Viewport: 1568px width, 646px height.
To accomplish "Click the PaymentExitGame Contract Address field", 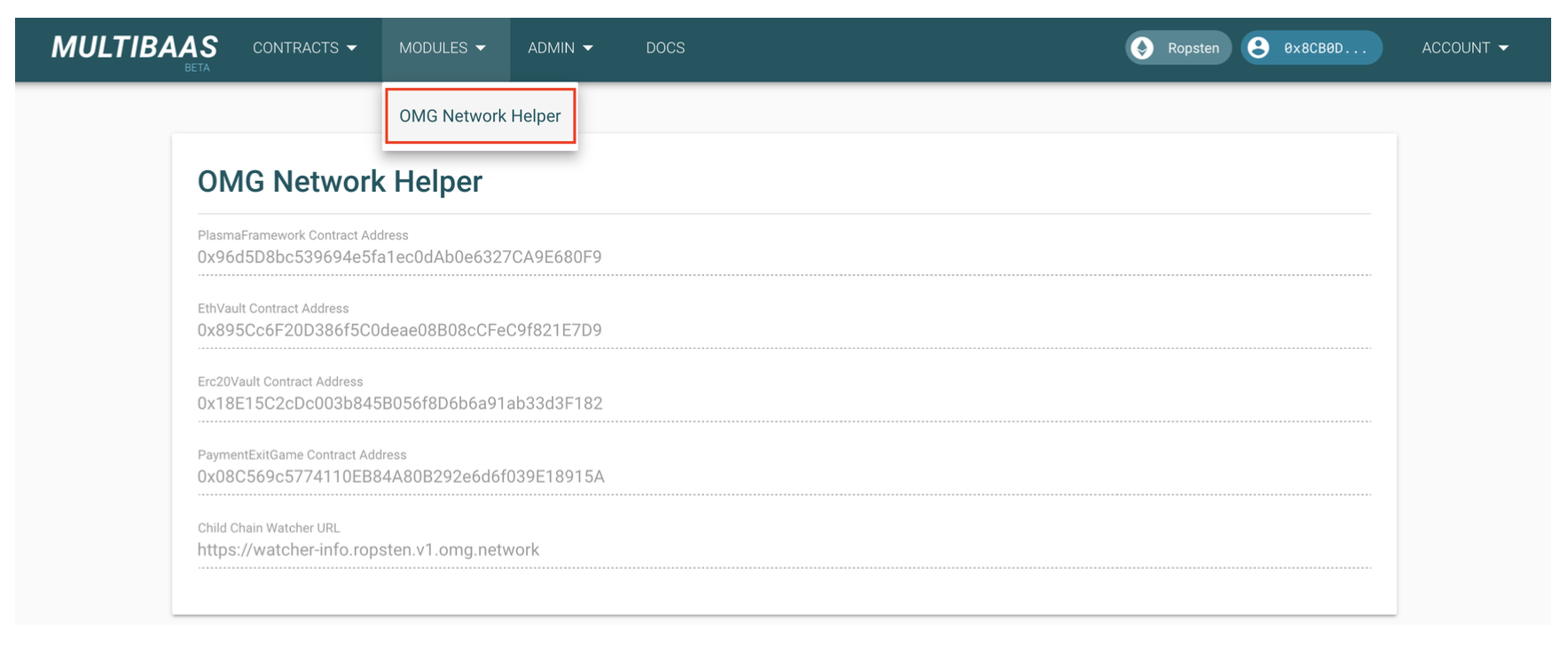I will tap(784, 477).
